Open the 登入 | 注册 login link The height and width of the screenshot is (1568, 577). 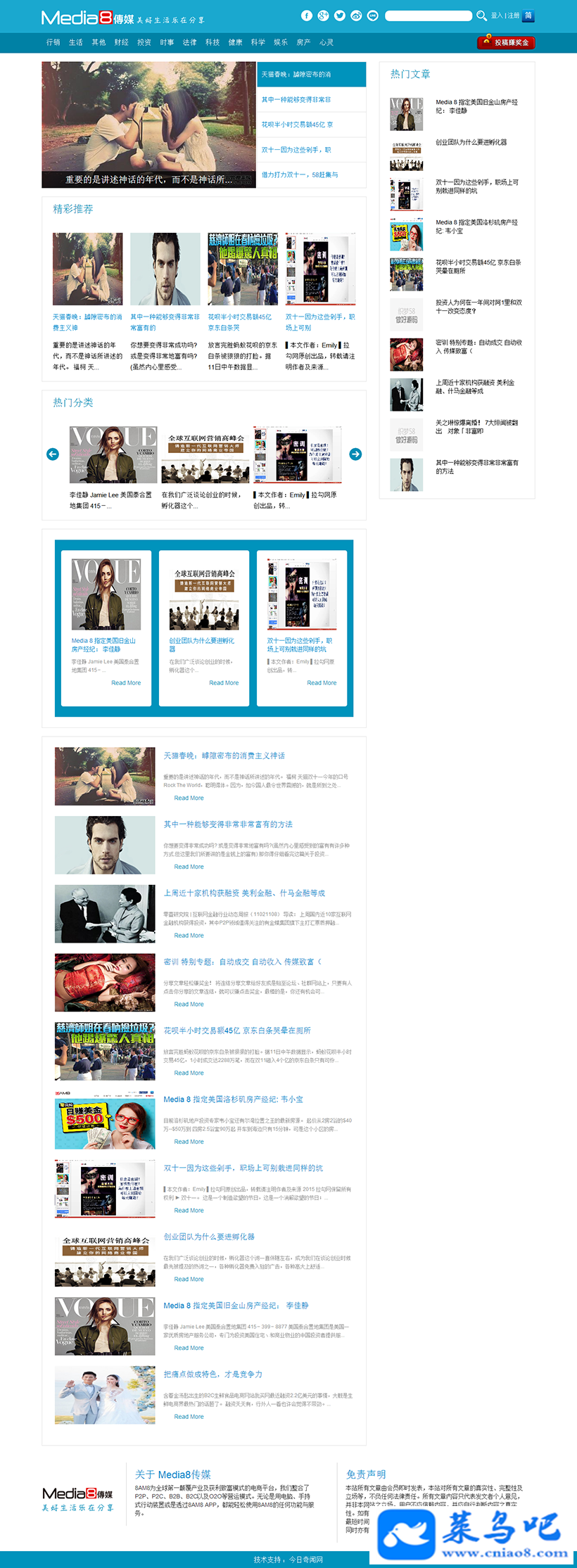(x=505, y=15)
